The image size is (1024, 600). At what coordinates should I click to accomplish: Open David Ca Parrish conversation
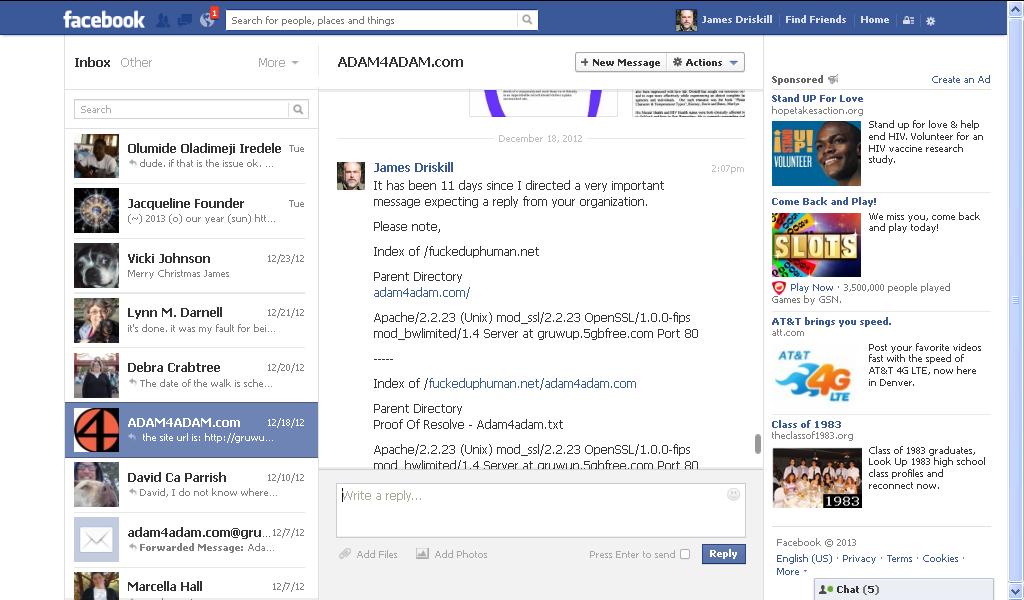pos(191,484)
